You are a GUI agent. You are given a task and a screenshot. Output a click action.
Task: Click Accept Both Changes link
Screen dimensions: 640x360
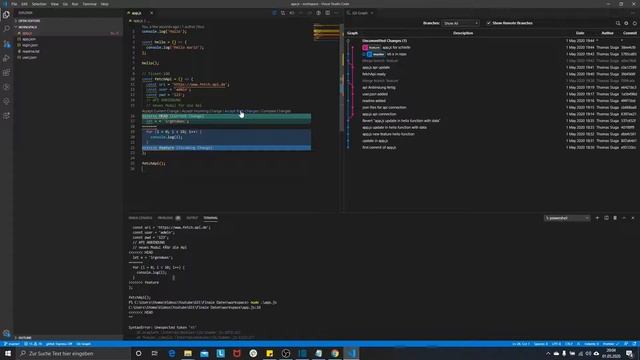[x=242, y=111]
